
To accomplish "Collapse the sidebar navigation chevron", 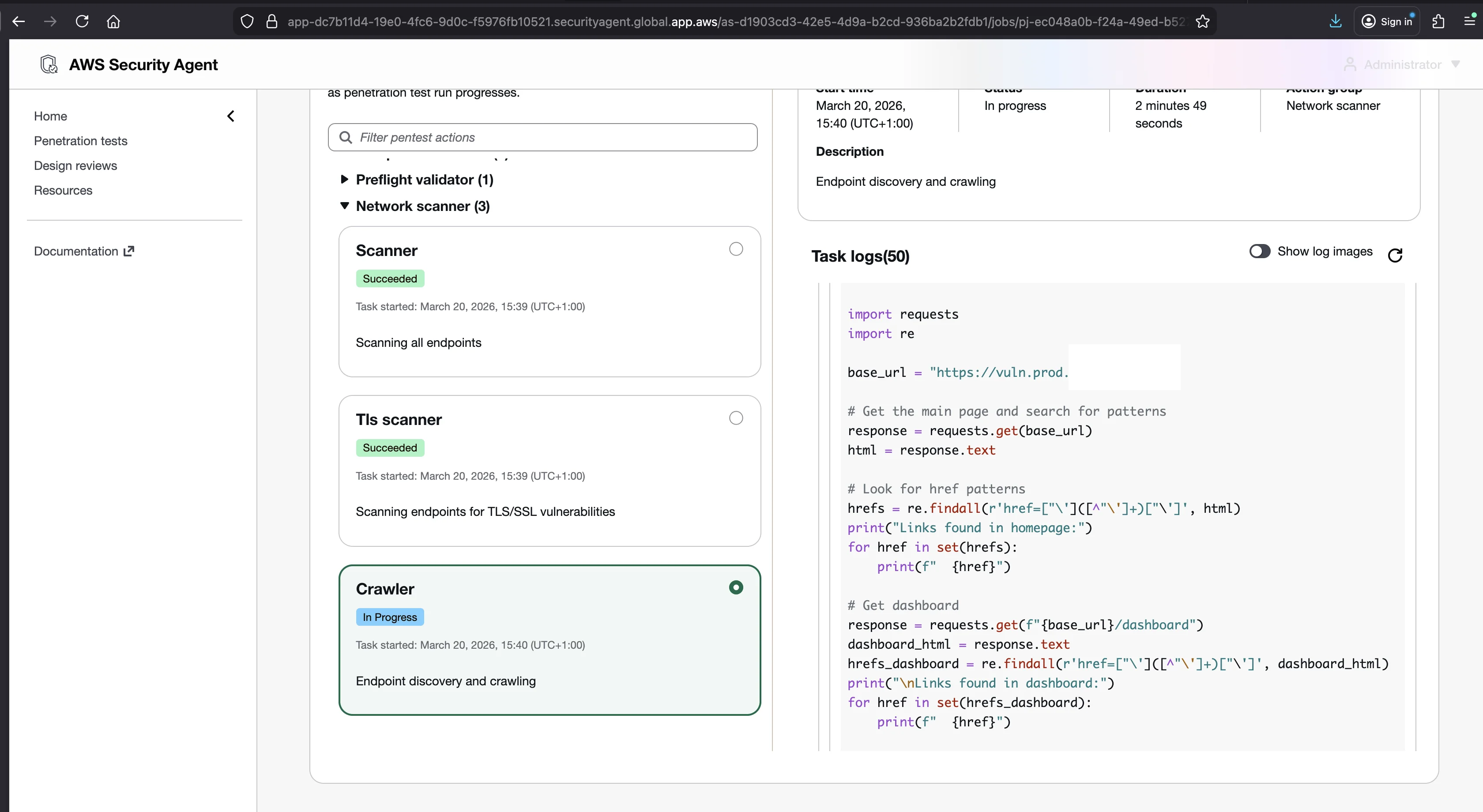I will 231,116.
